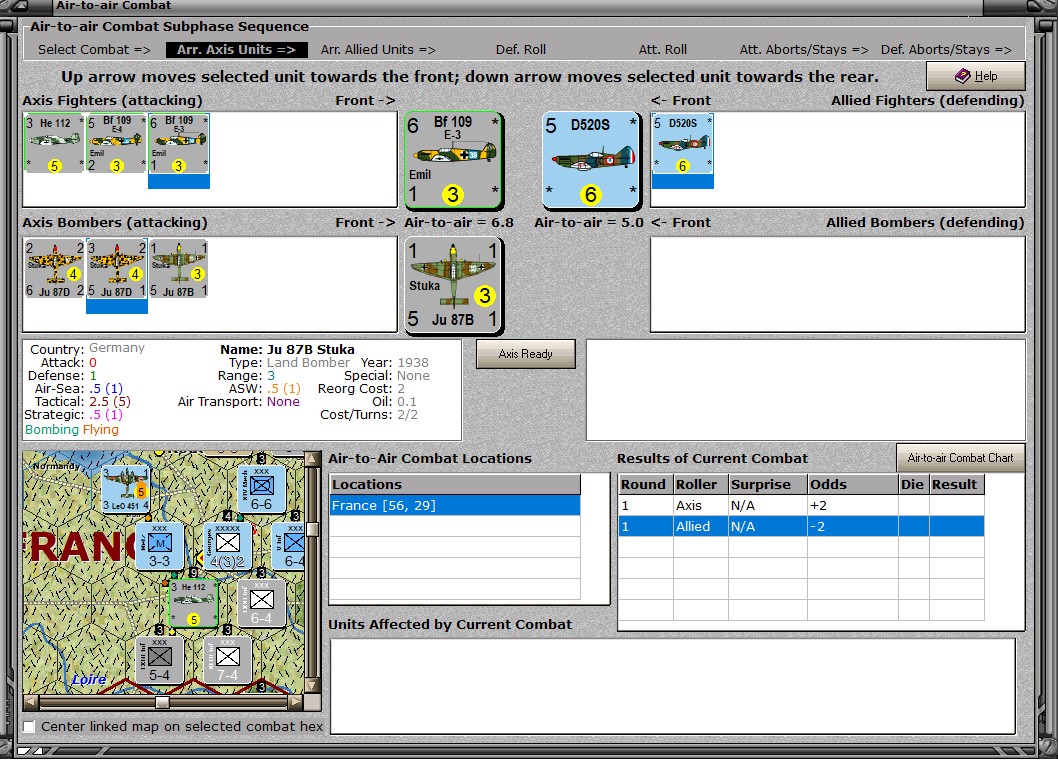Image resolution: width=1058 pixels, height=760 pixels.
Task: Click the gray 6-4 infantry corps on map
Action: (261, 603)
